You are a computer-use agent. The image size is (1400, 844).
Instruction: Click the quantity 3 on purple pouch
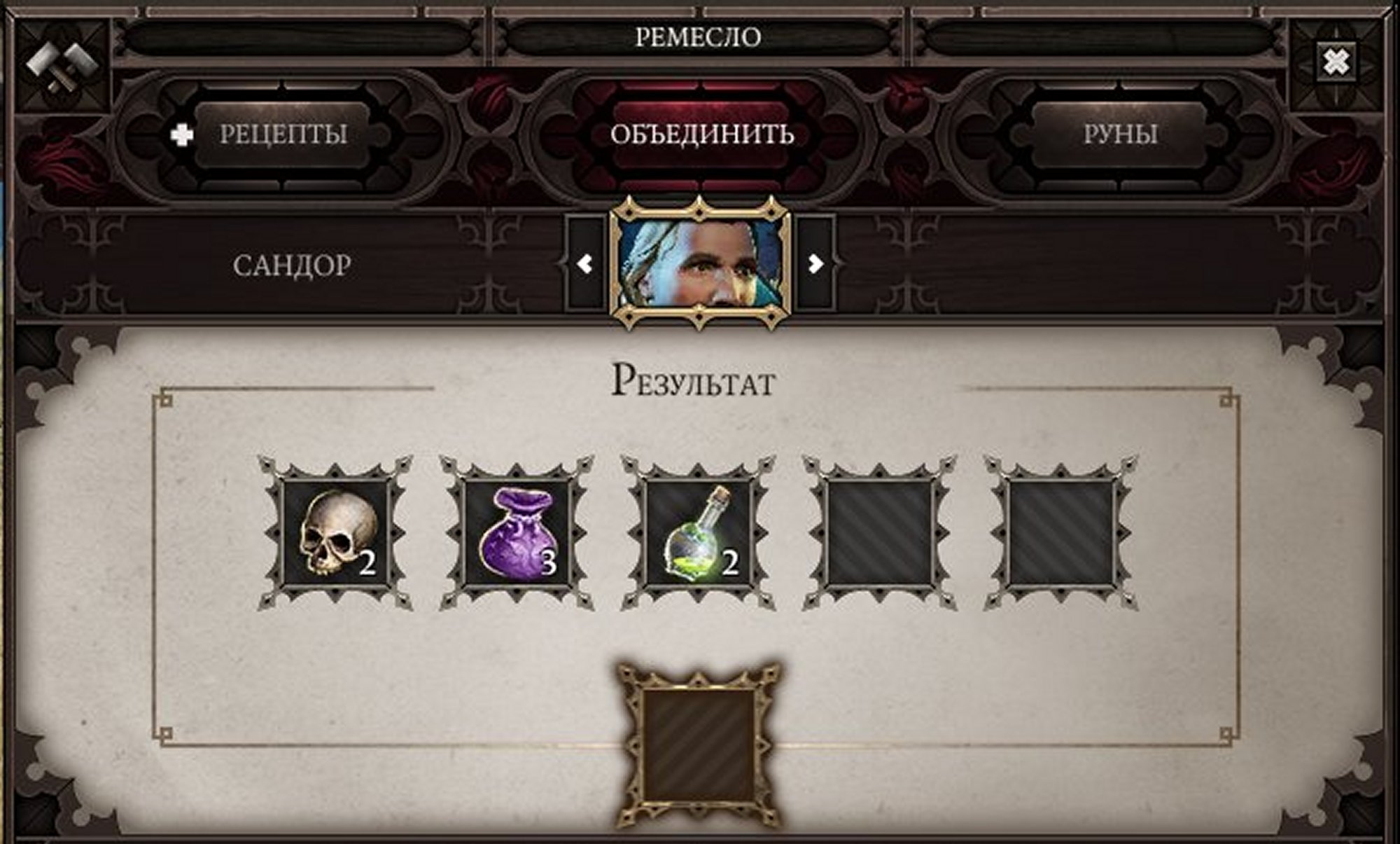[x=549, y=562]
